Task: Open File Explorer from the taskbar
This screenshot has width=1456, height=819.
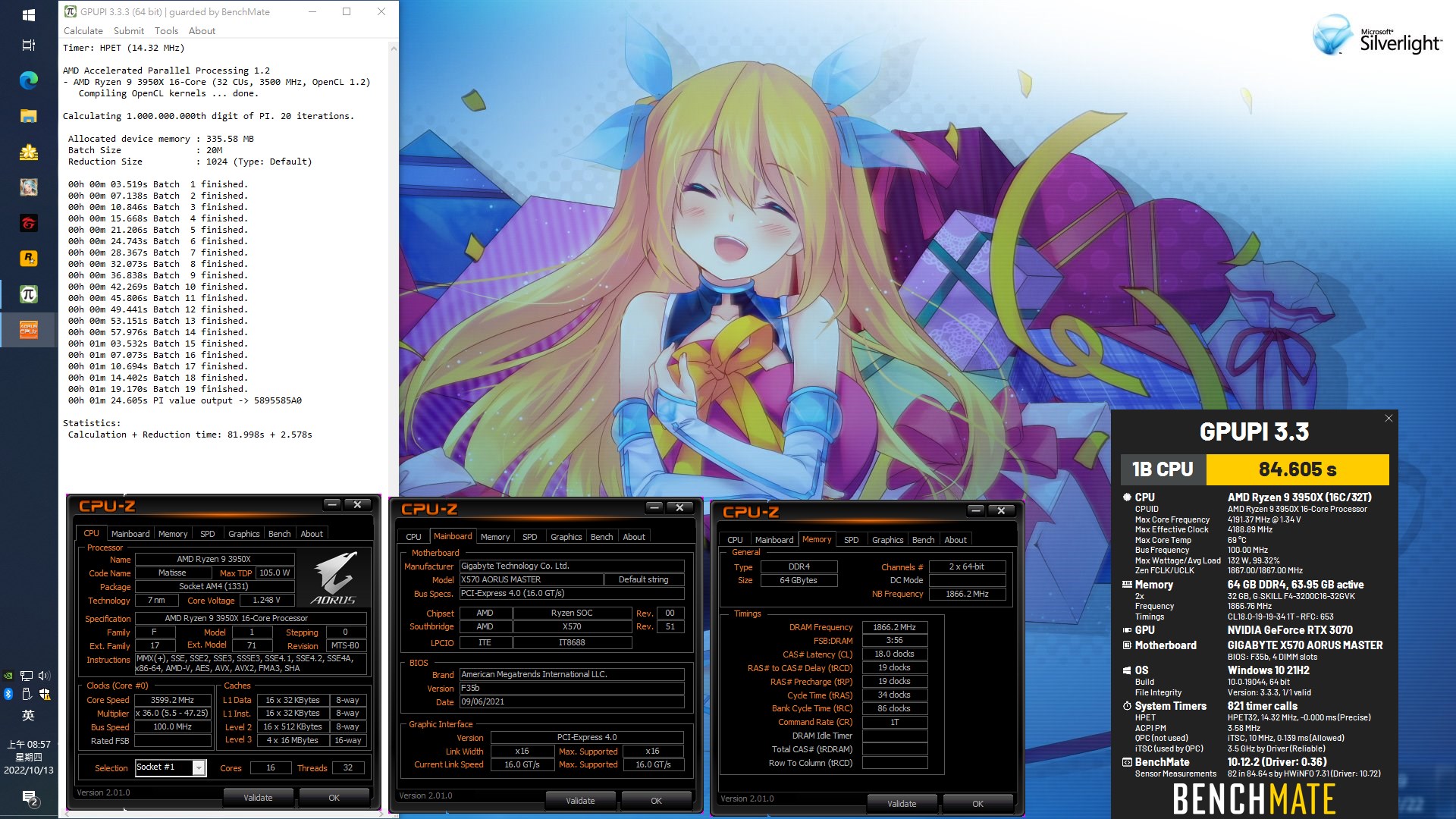Action: 28,116
